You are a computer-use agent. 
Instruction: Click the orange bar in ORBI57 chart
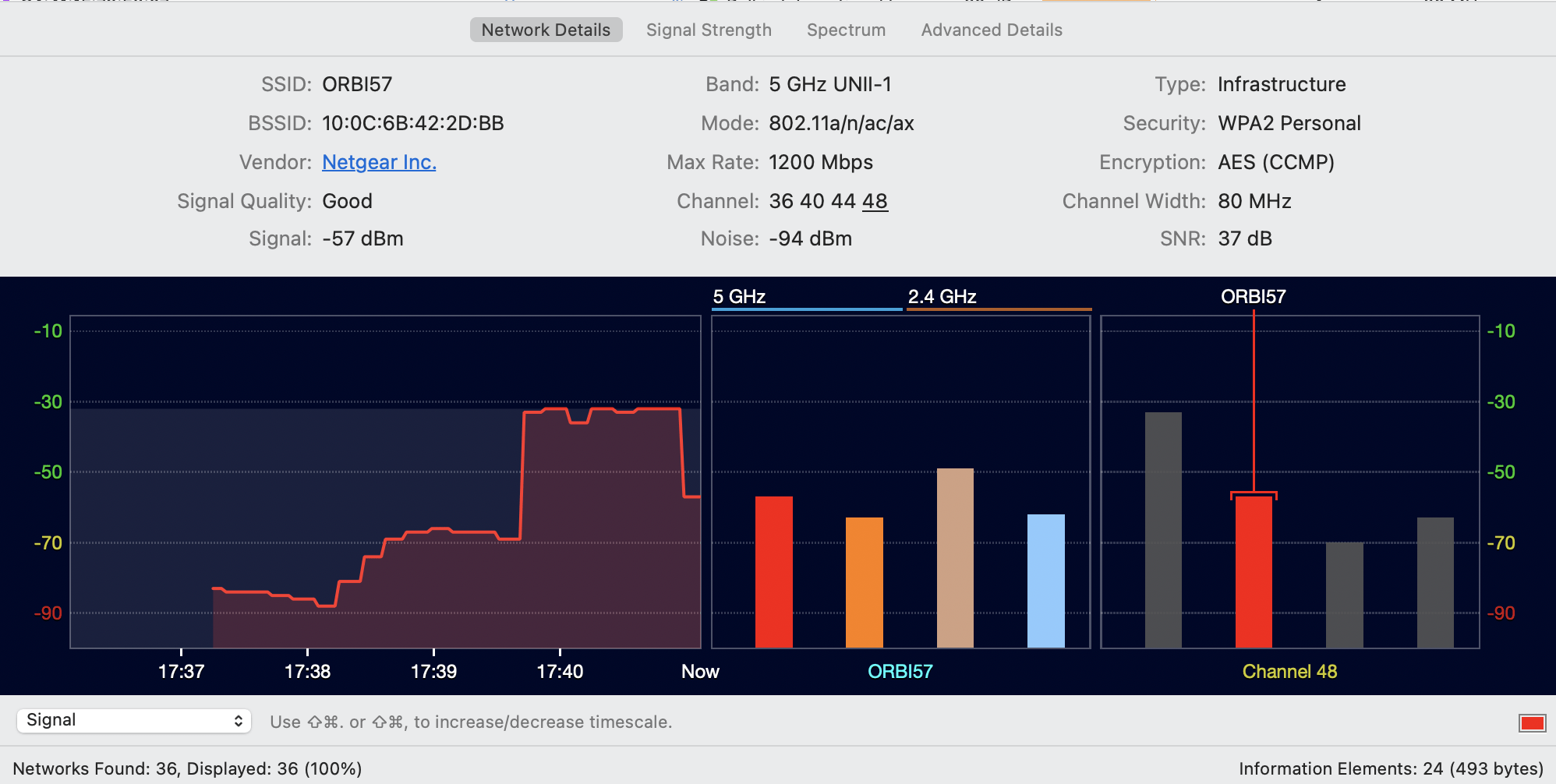pyautogui.click(x=864, y=581)
